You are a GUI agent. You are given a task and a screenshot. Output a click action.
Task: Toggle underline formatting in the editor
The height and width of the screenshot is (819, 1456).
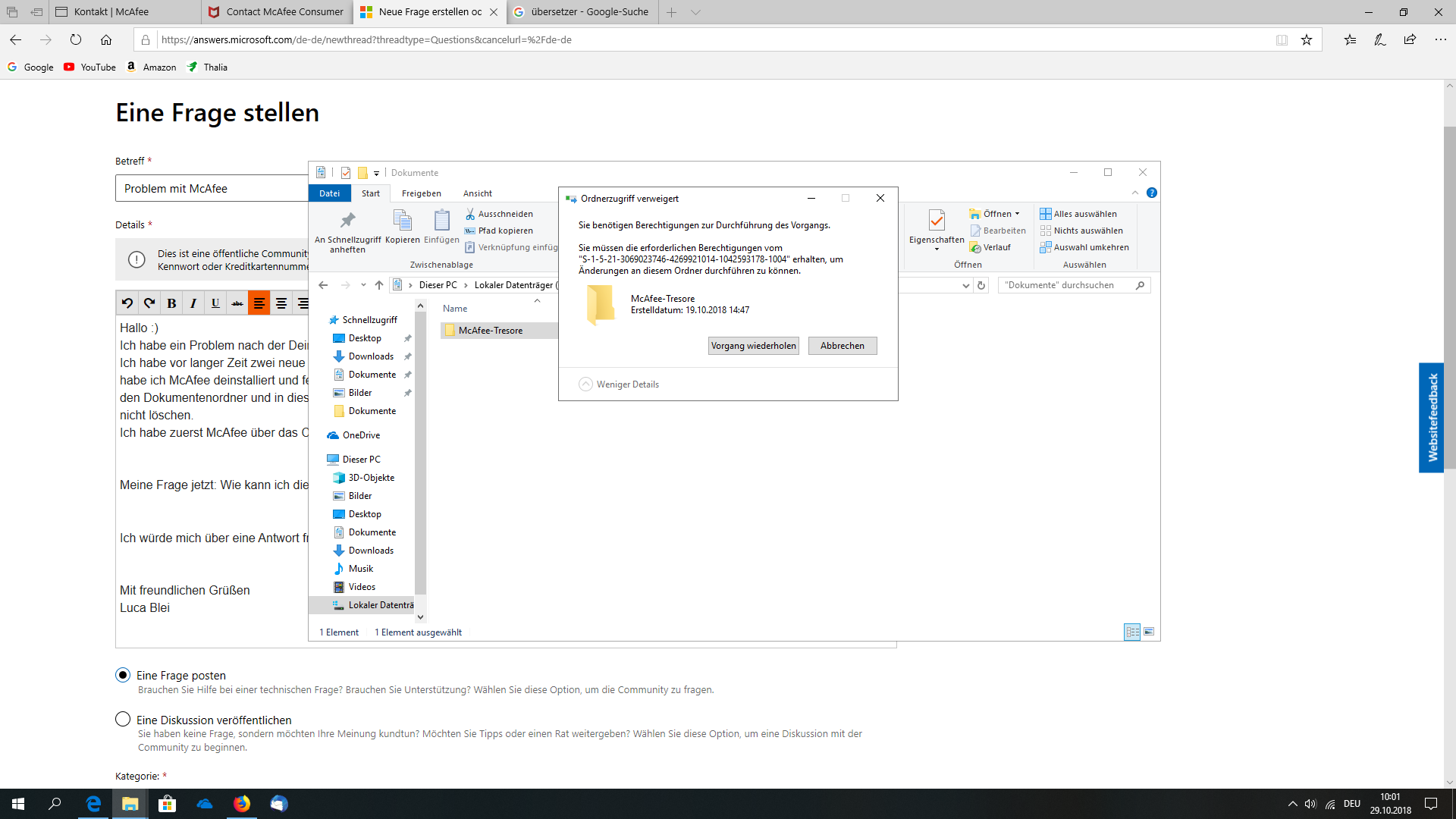215,303
